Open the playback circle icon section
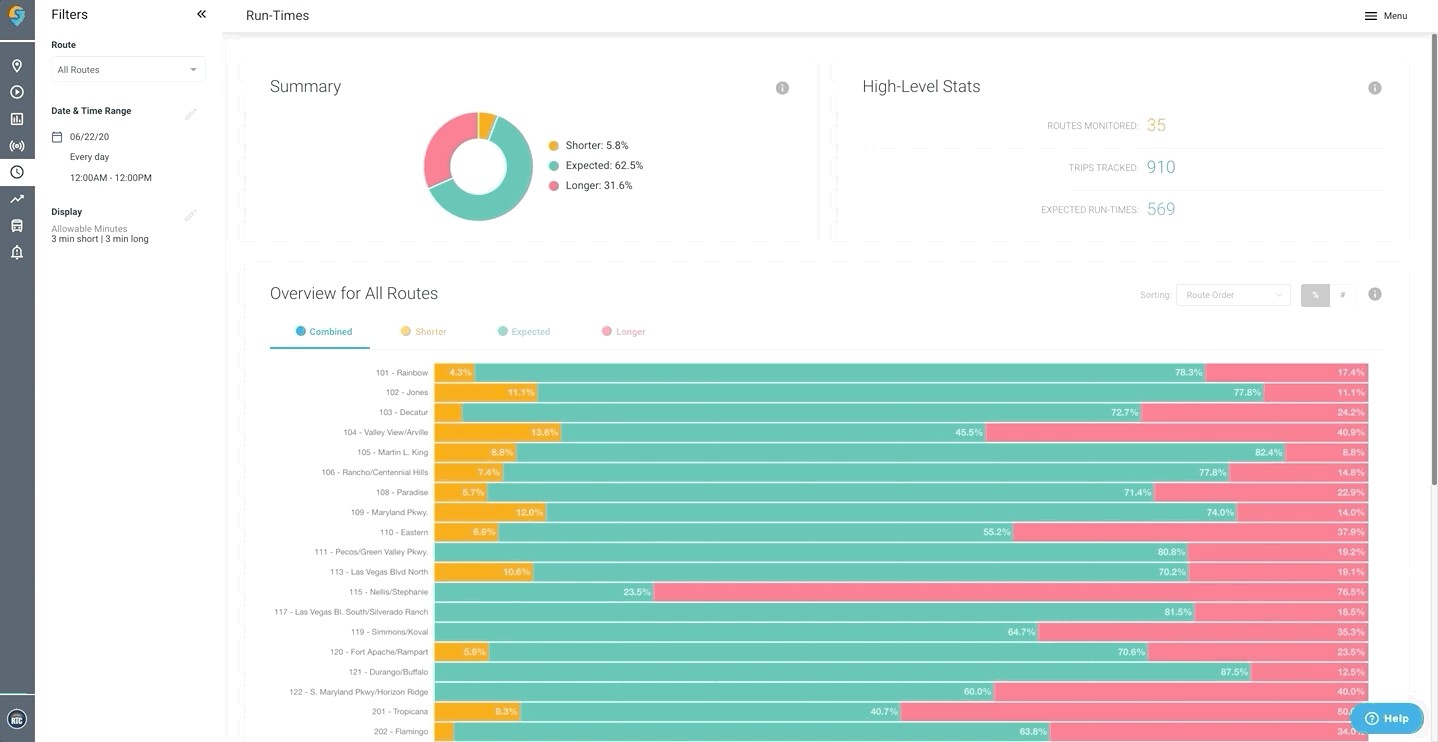 [17, 92]
